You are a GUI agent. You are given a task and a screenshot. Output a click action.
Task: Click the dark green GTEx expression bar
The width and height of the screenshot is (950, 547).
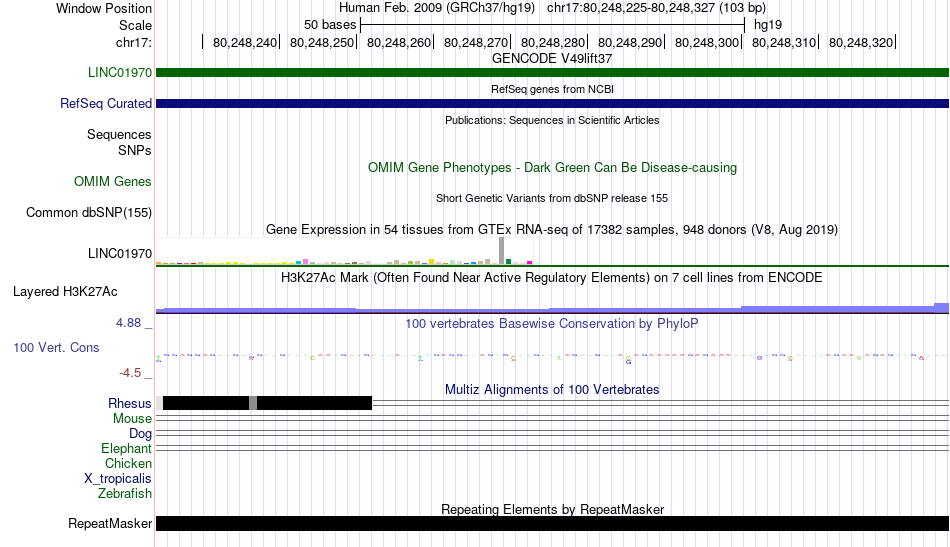pyautogui.click(x=509, y=262)
